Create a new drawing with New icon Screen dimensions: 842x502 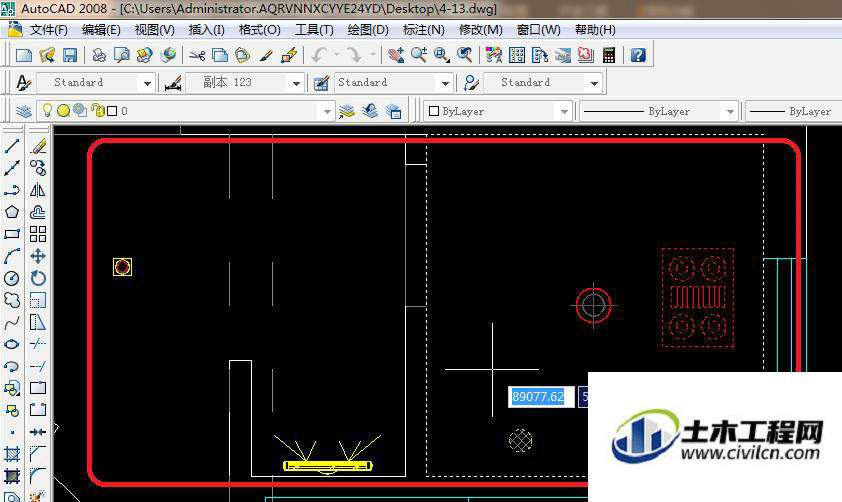(x=24, y=55)
